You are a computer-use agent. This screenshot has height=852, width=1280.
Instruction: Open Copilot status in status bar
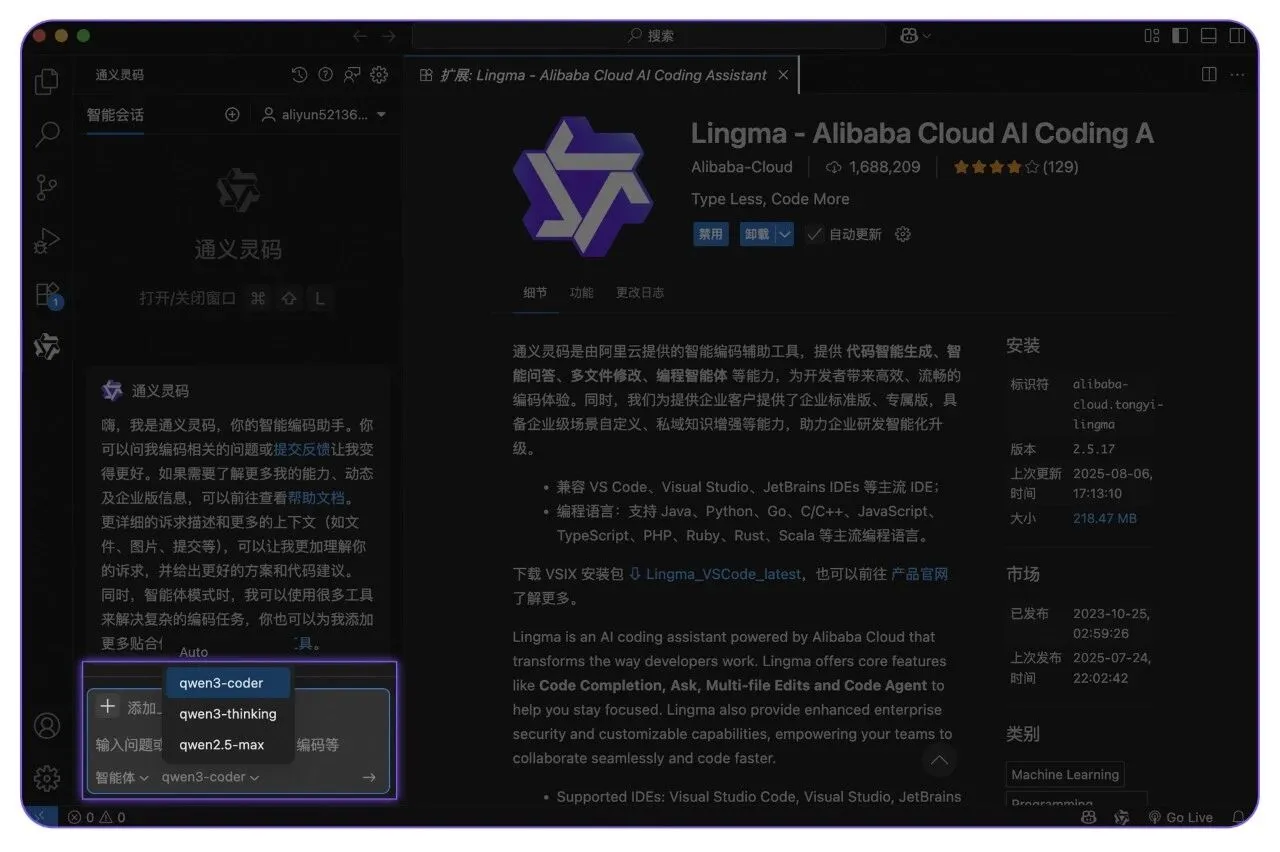[1089, 817]
